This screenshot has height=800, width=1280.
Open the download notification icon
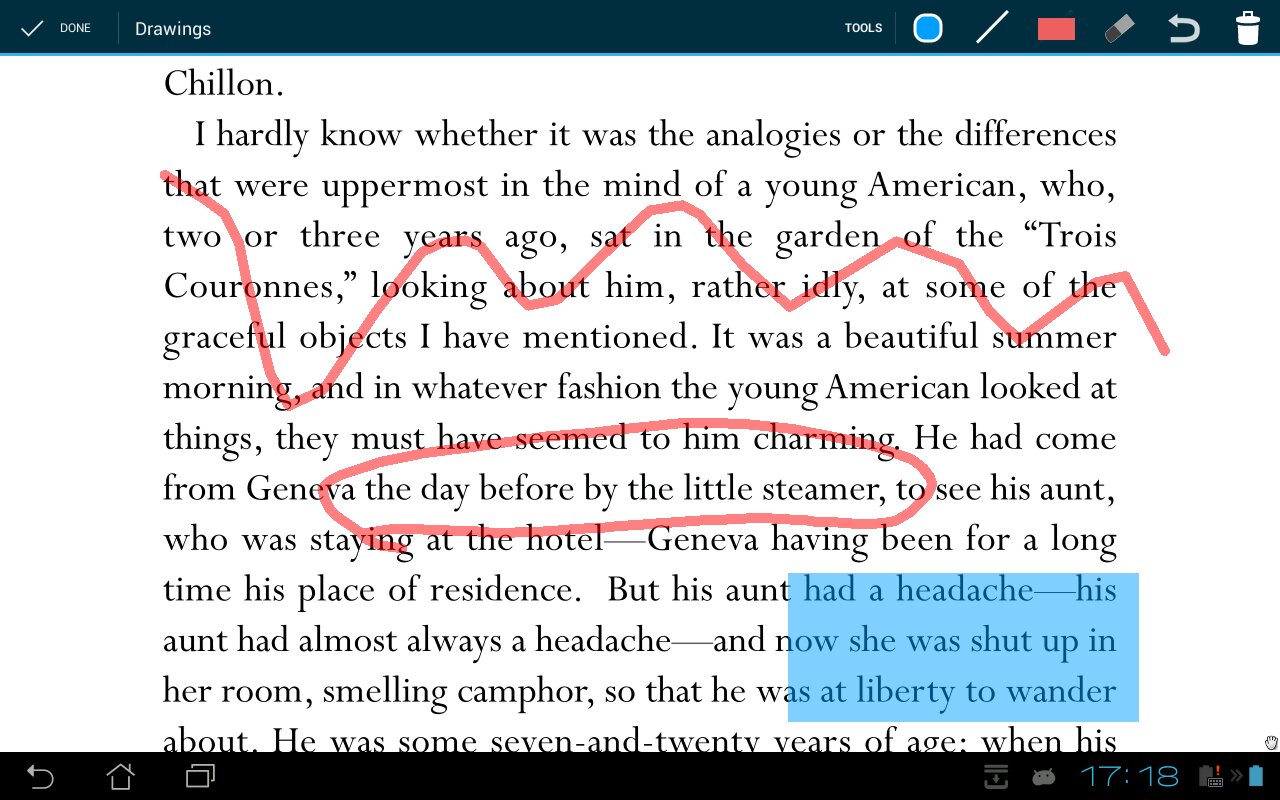pyautogui.click(x=996, y=776)
